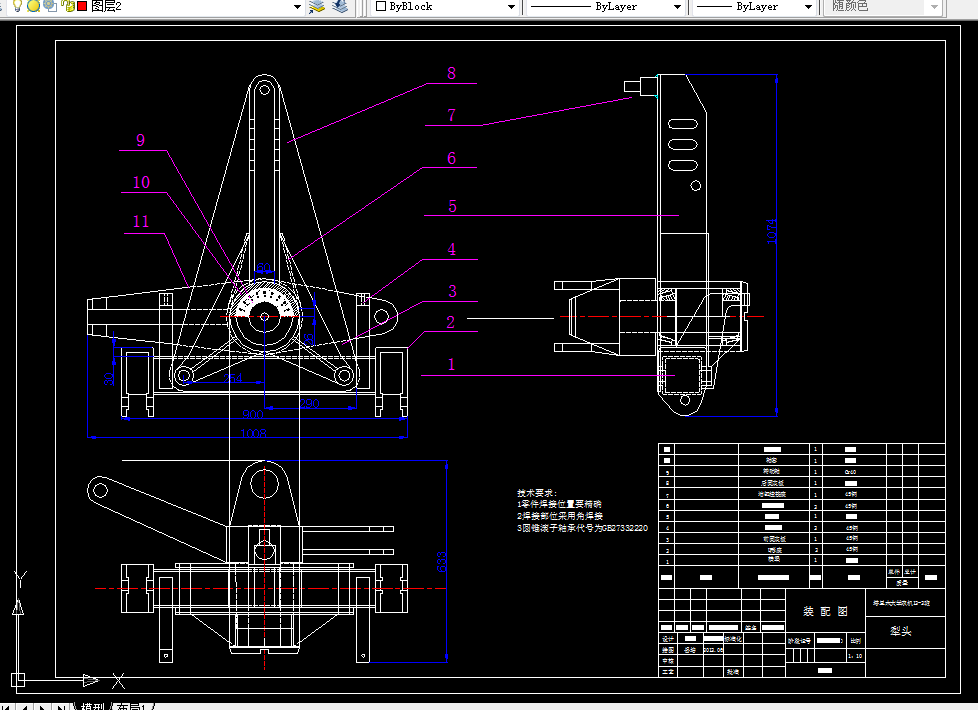
Task: Click Make Object's Layer Current icon
Action: pos(317,7)
